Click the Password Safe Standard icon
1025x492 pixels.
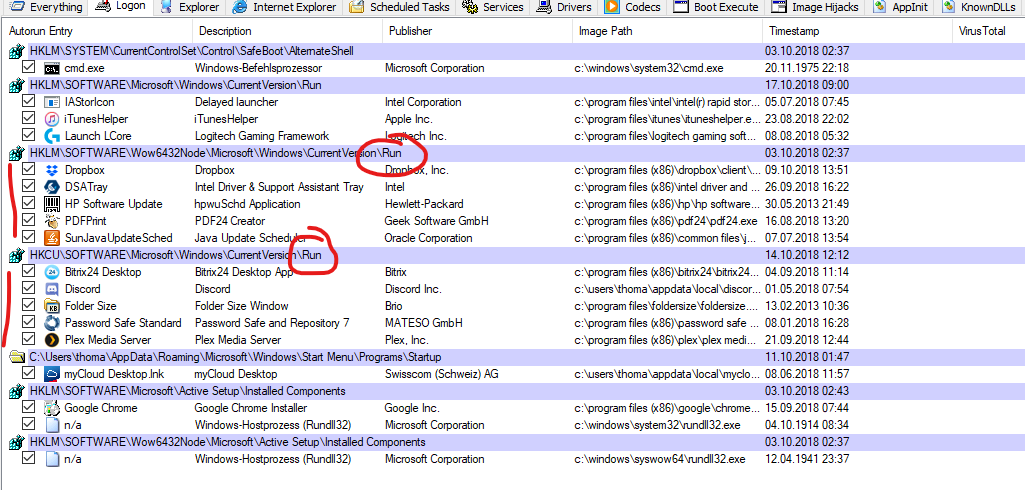(x=52, y=323)
